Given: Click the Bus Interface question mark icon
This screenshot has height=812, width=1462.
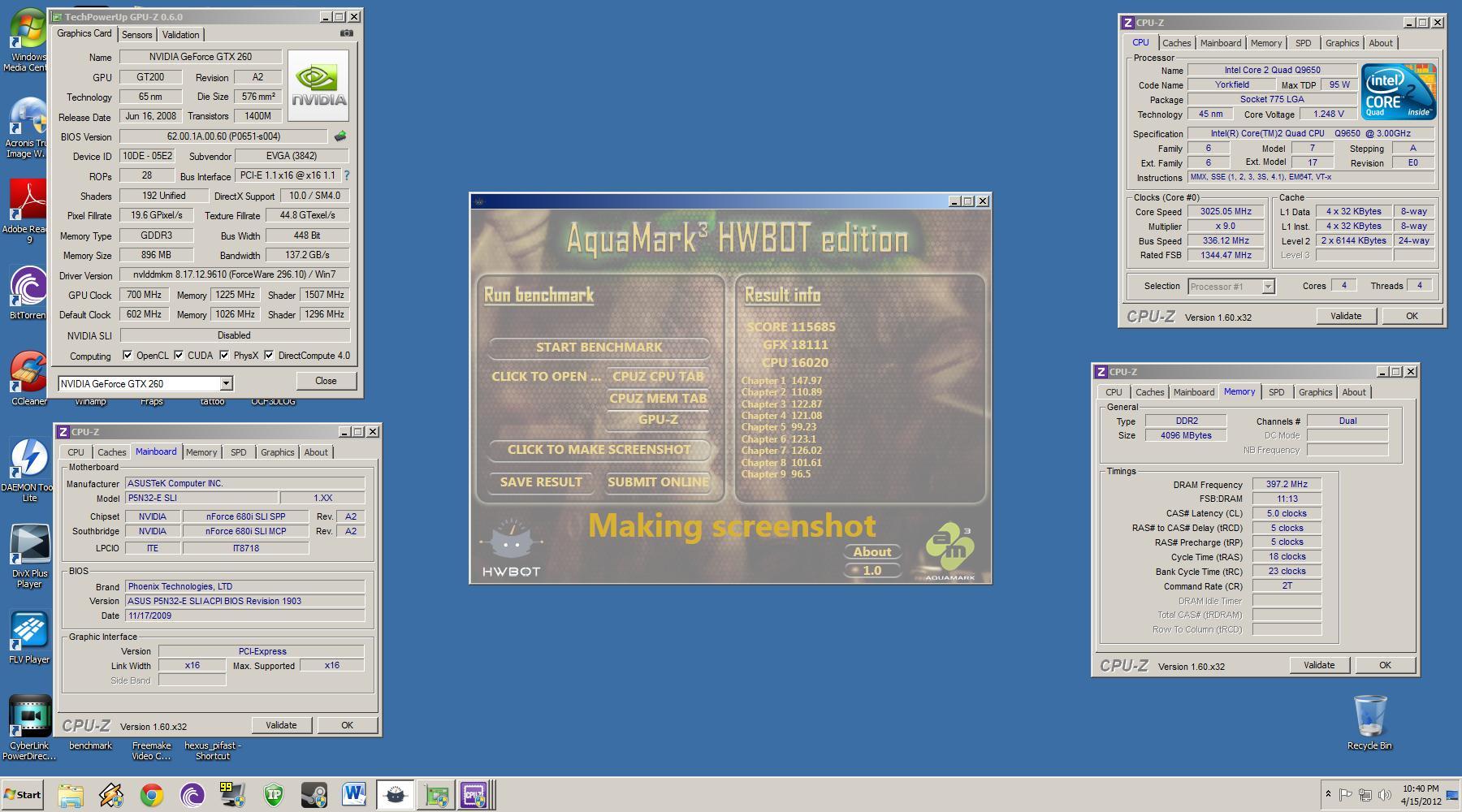Looking at the screenshot, I should [347, 175].
